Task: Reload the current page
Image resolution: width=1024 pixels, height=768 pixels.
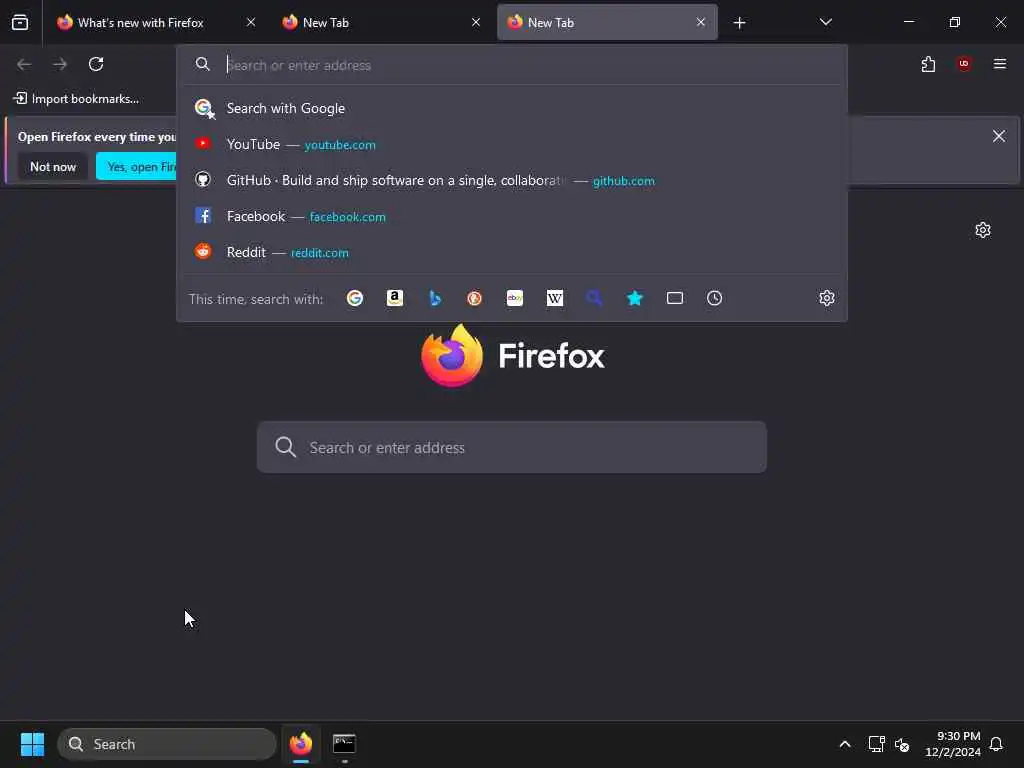Action: (x=96, y=64)
